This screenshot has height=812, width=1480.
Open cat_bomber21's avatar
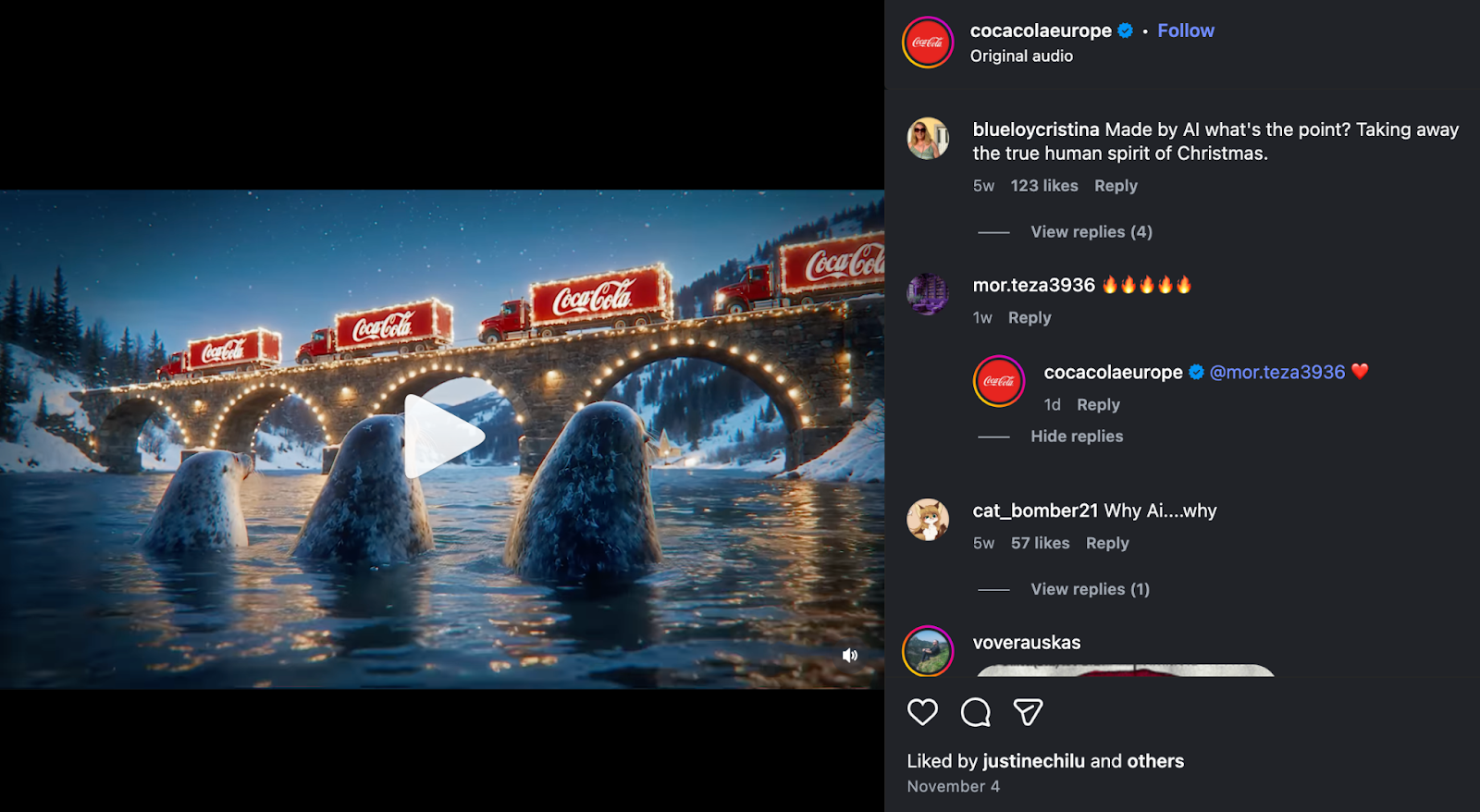[x=928, y=520]
